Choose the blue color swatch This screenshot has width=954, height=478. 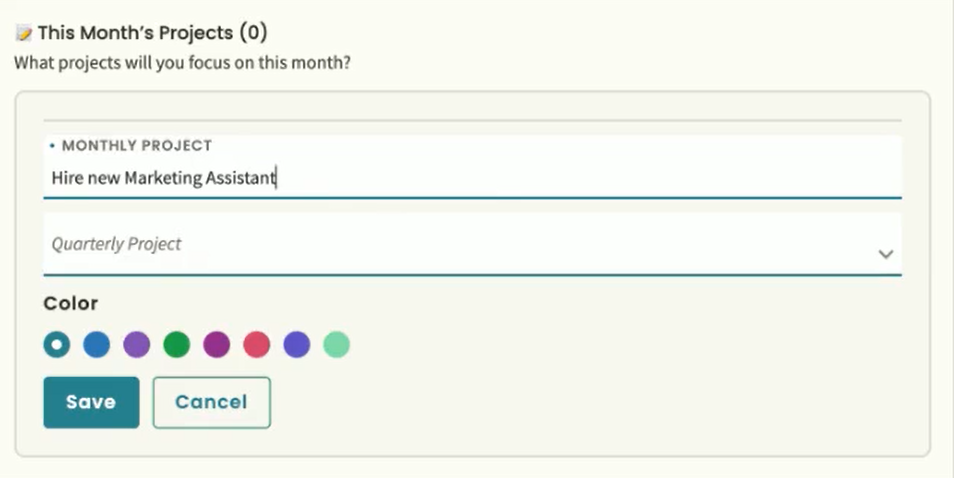[96, 345]
